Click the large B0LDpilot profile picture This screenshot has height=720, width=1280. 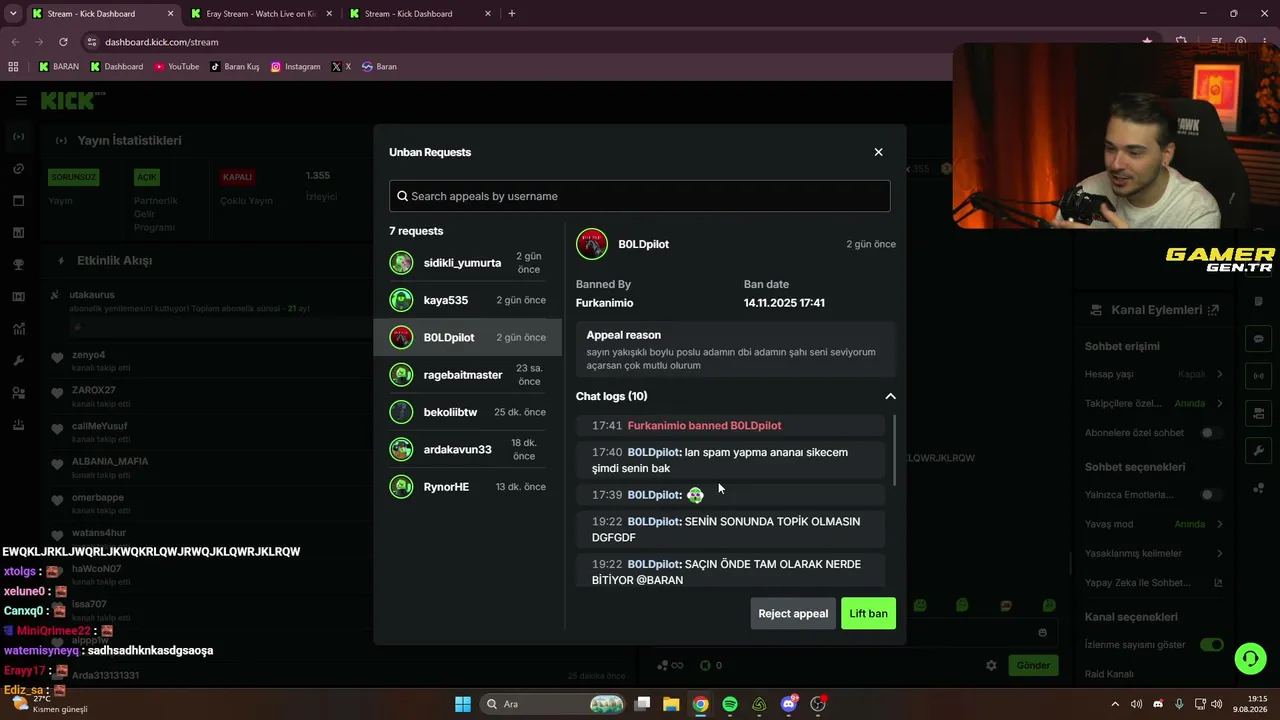pos(592,244)
